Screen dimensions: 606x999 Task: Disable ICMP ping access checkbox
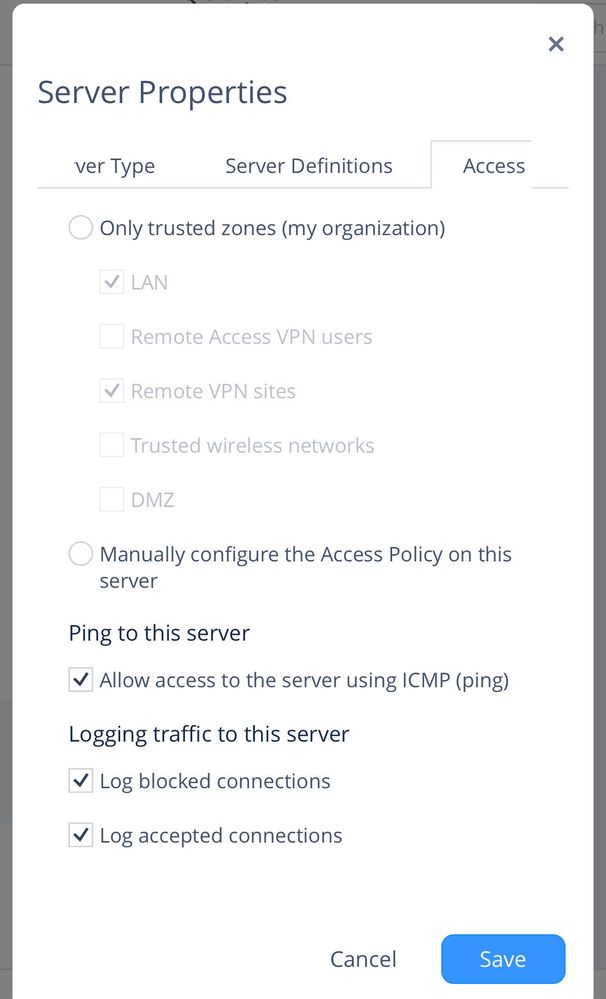[x=81, y=680]
